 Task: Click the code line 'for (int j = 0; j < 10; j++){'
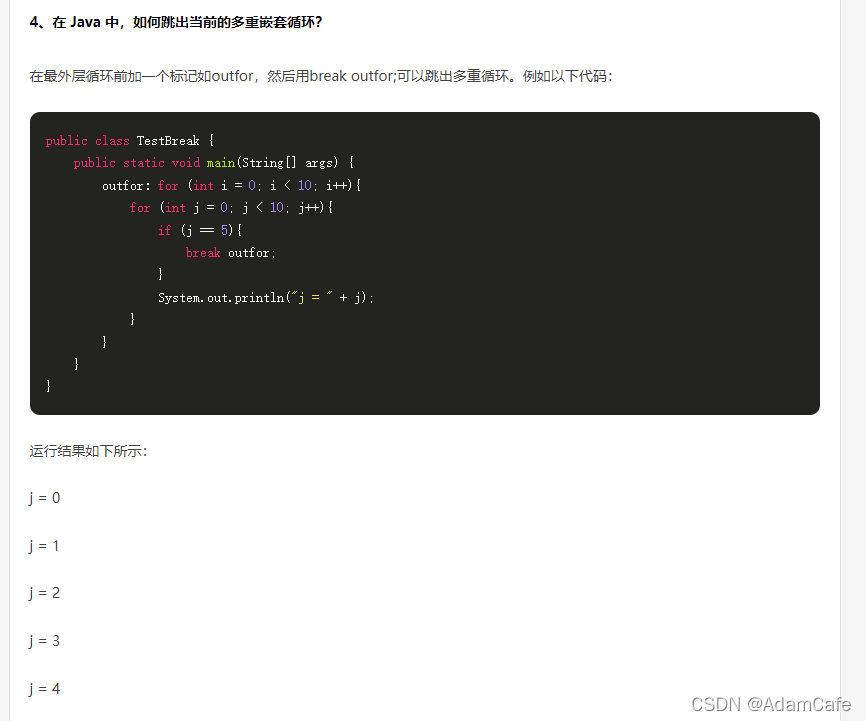point(231,208)
